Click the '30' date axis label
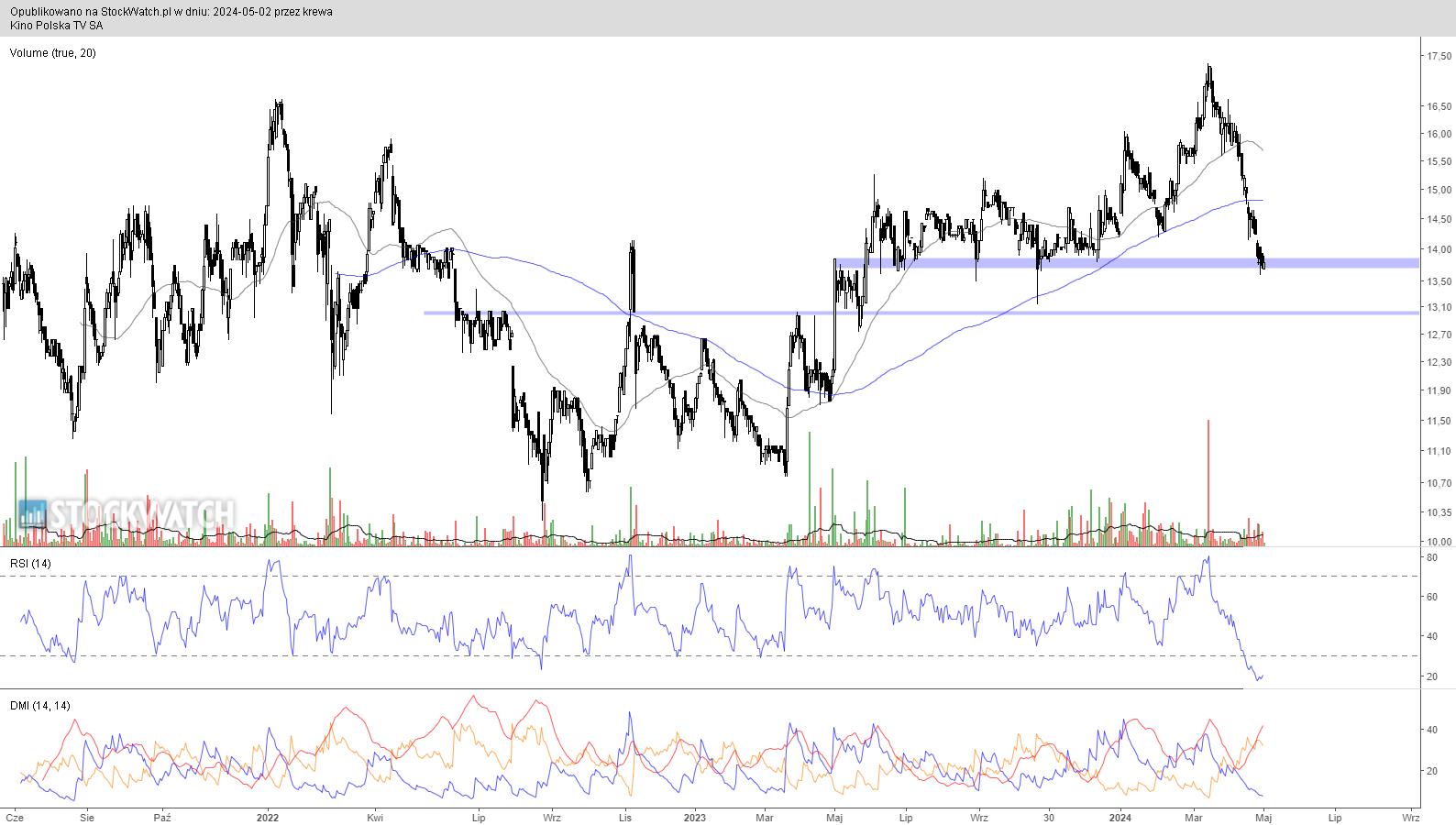The image size is (1456, 825). pos(1049,817)
